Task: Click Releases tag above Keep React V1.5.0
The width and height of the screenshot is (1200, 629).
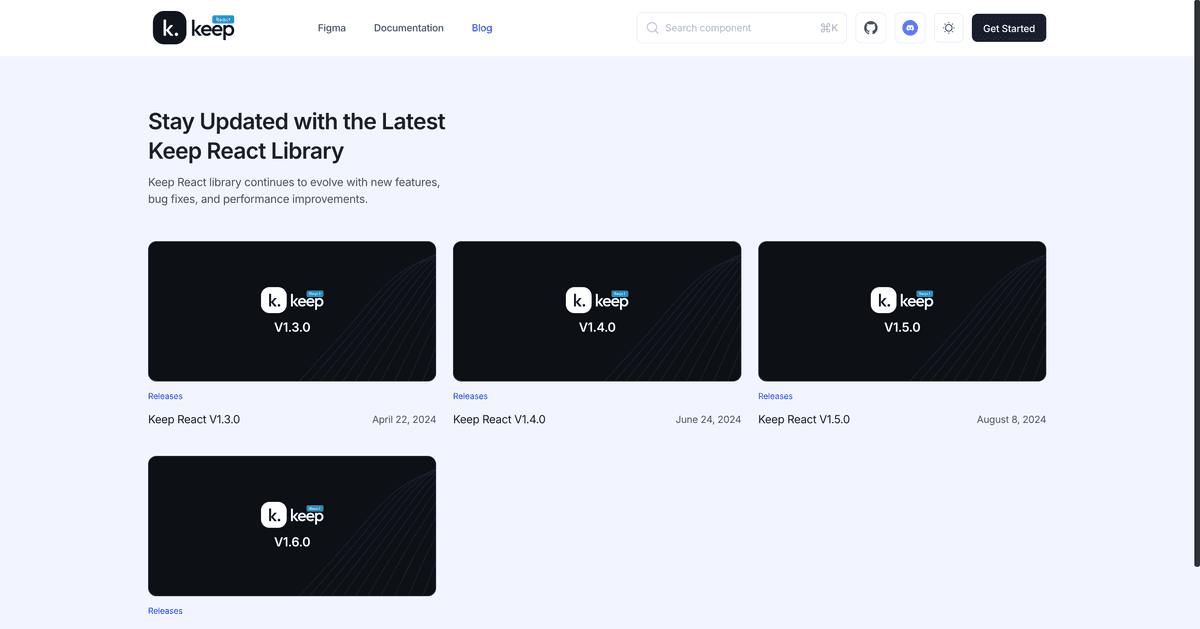Action: pyautogui.click(x=775, y=397)
